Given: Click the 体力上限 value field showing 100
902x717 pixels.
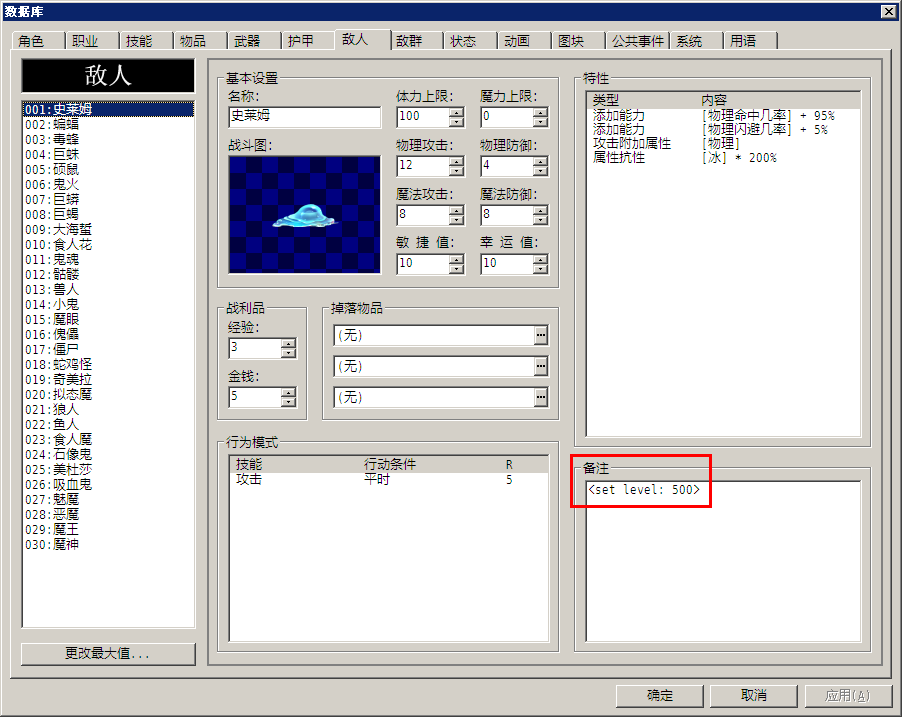Looking at the screenshot, I should pos(423,117).
